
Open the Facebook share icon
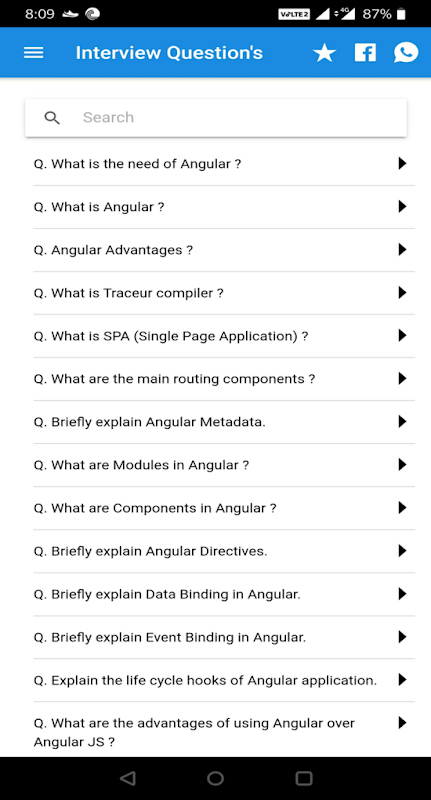[x=365, y=53]
